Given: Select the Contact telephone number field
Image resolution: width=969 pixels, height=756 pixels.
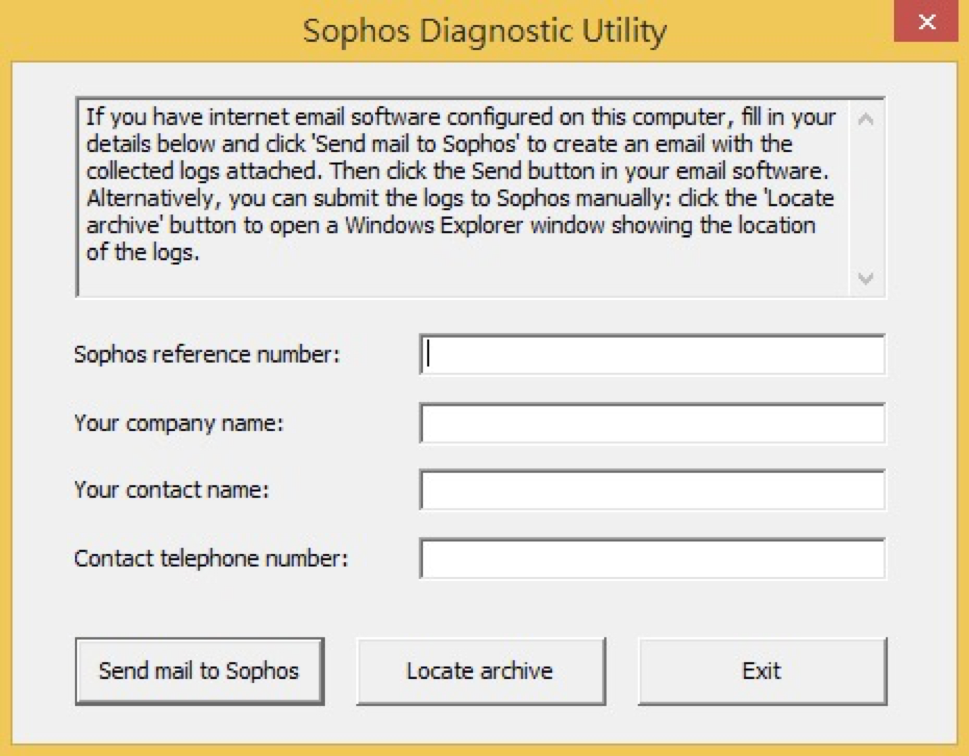Looking at the screenshot, I should [652, 558].
